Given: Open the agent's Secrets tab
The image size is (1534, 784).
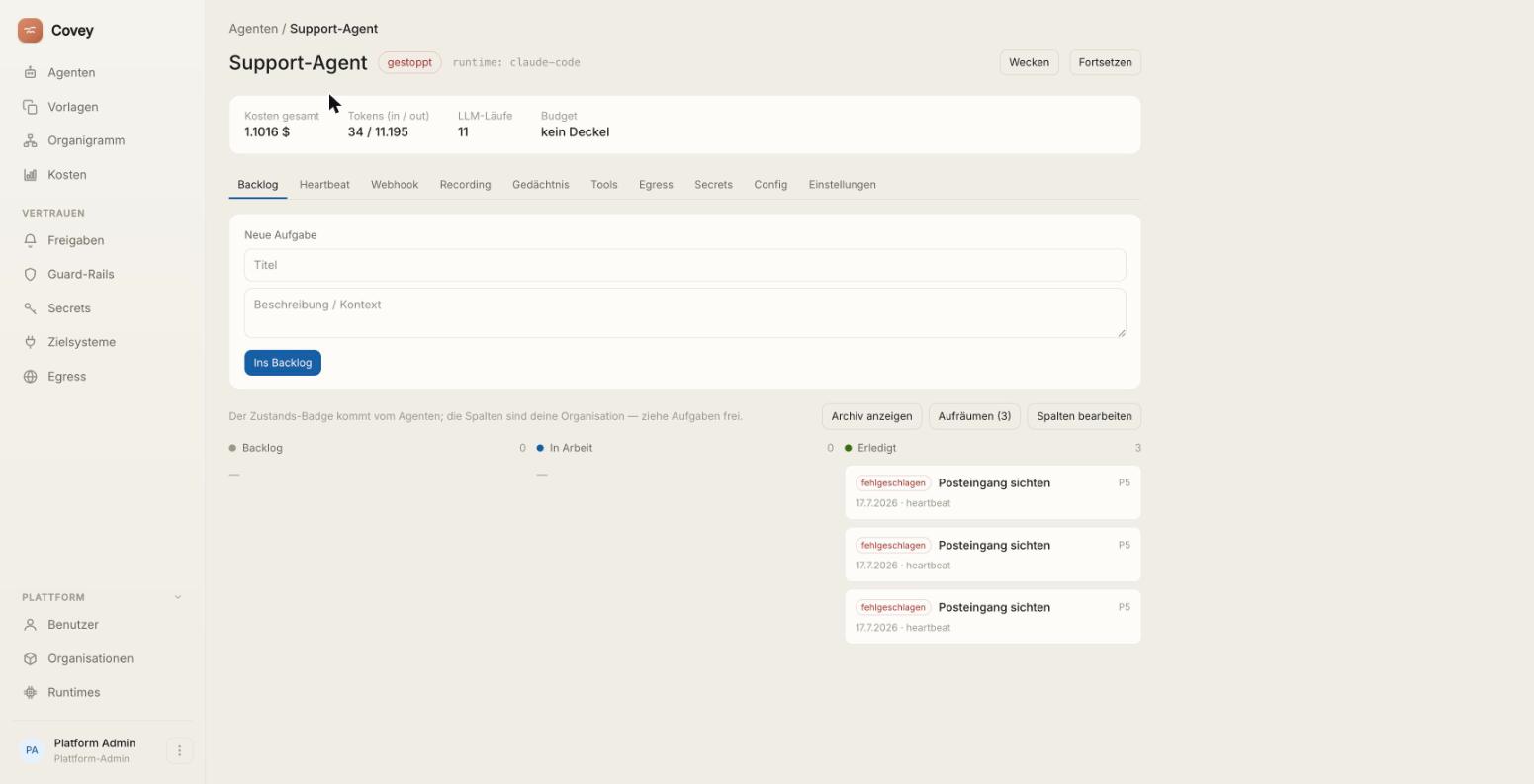Looking at the screenshot, I should [x=713, y=185].
